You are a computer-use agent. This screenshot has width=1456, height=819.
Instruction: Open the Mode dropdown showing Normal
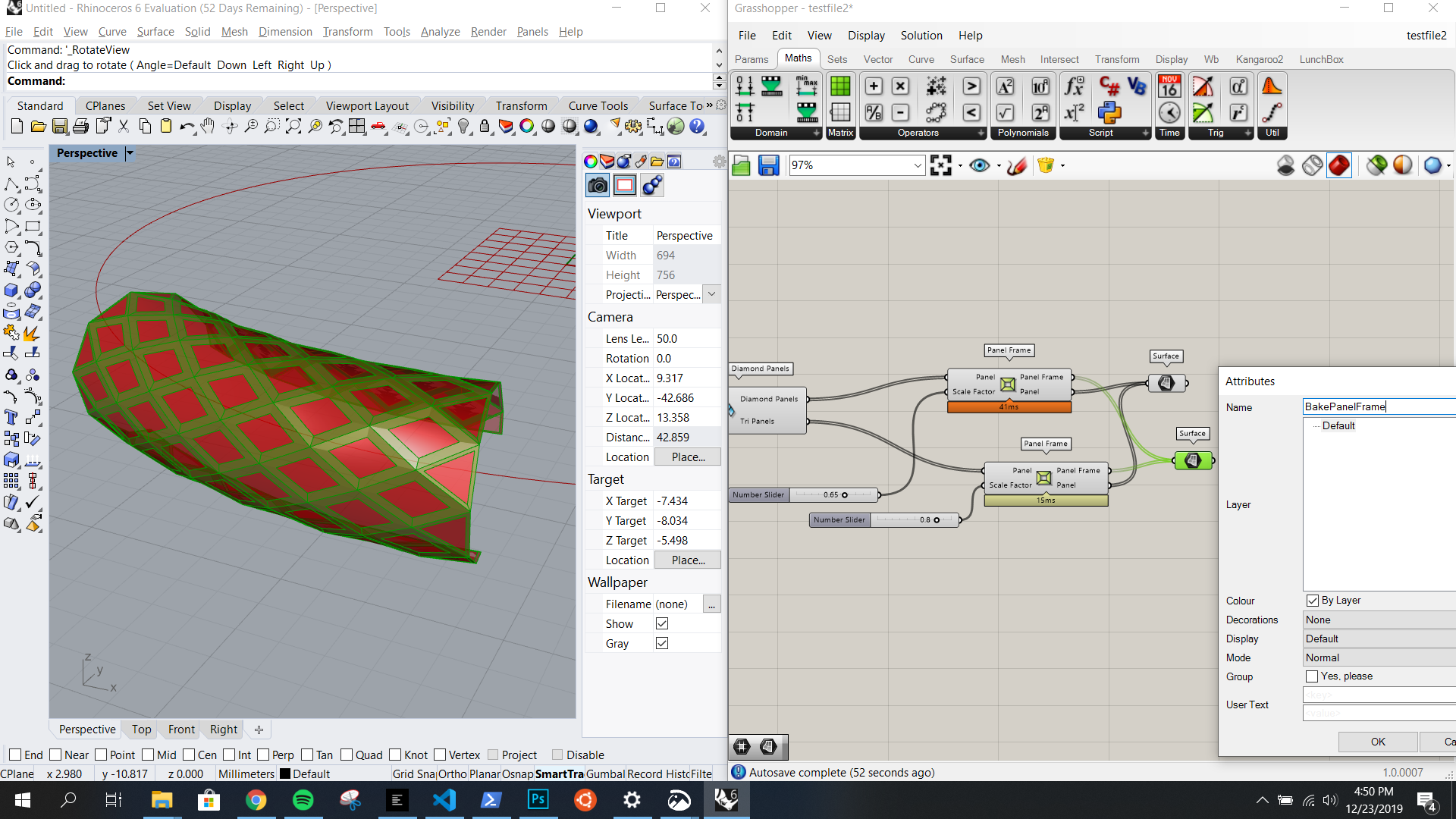pyautogui.click(x=1379, y=657)
